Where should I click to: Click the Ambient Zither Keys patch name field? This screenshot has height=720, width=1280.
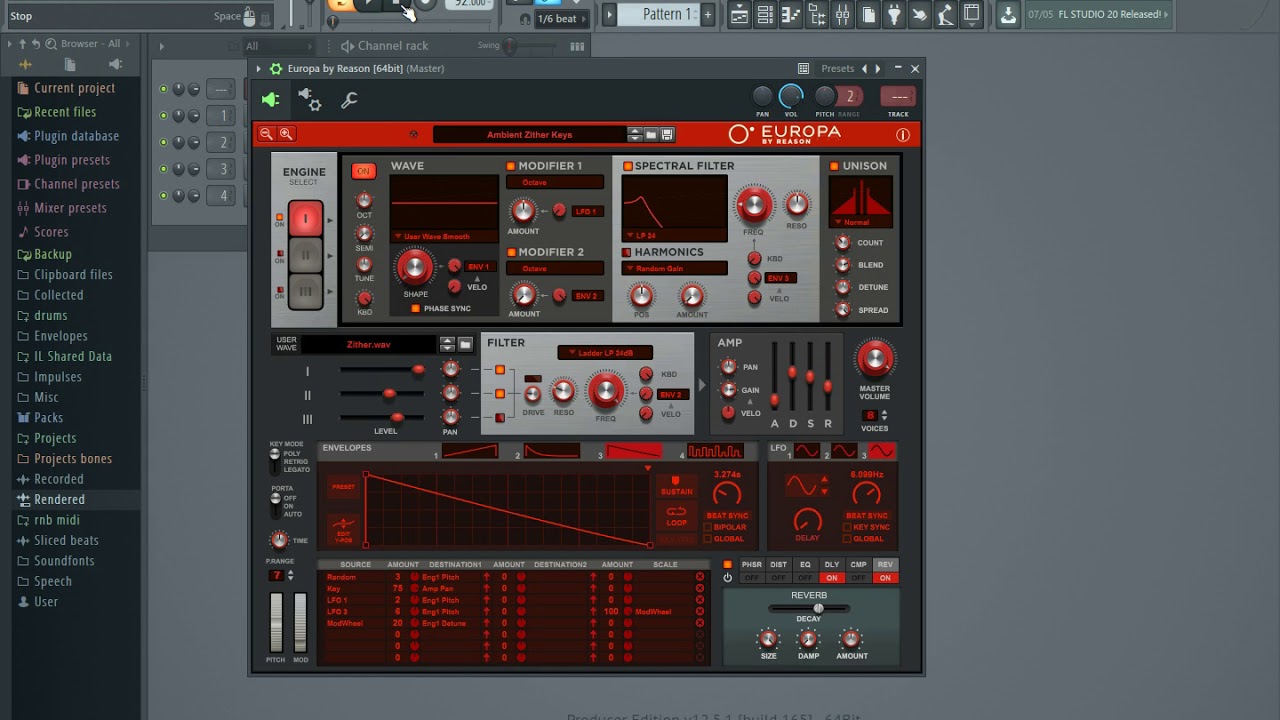[x=530, y=135]
